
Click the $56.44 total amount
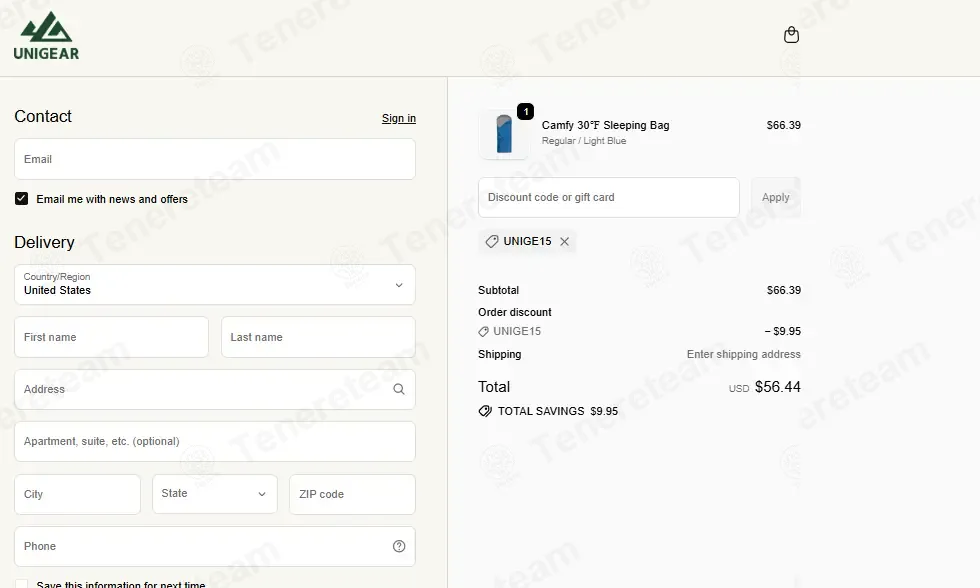778,387
